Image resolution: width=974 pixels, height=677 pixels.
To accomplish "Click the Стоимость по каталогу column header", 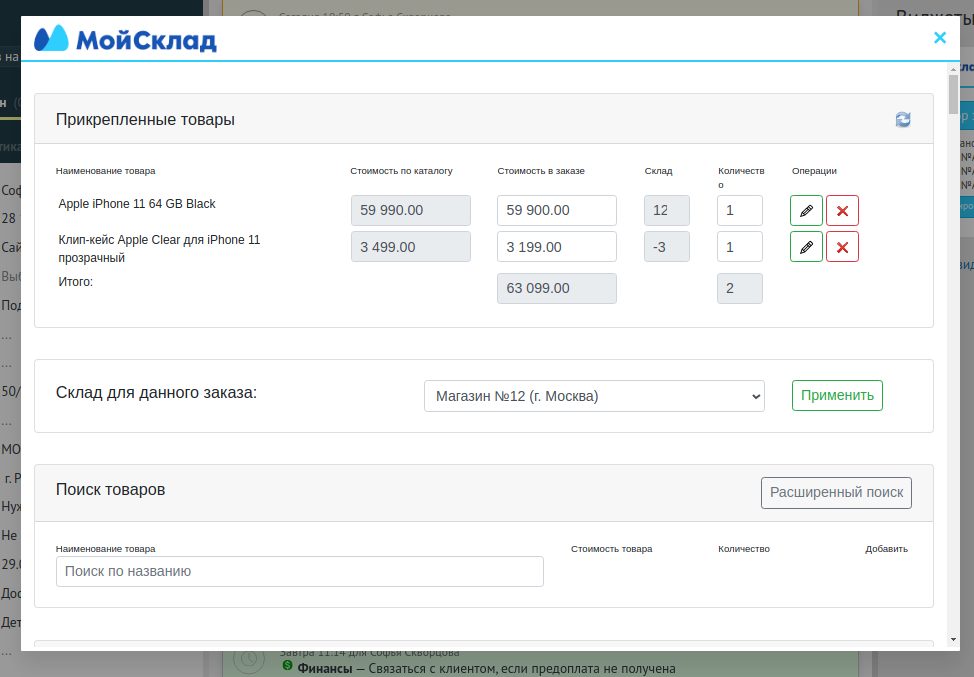I will 401,171.
